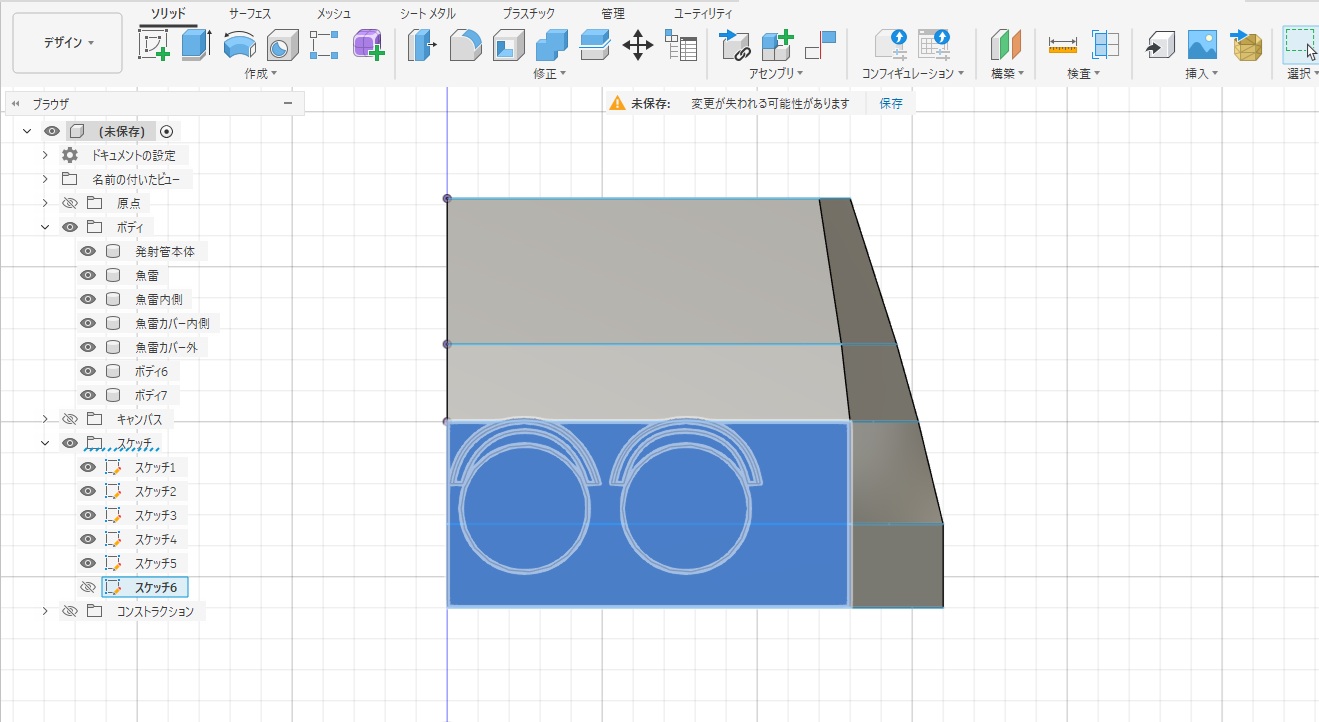The height and width of the screenshot is (722, 1319).
Task: Open the シート メタル tab
Action: (427, 14)
